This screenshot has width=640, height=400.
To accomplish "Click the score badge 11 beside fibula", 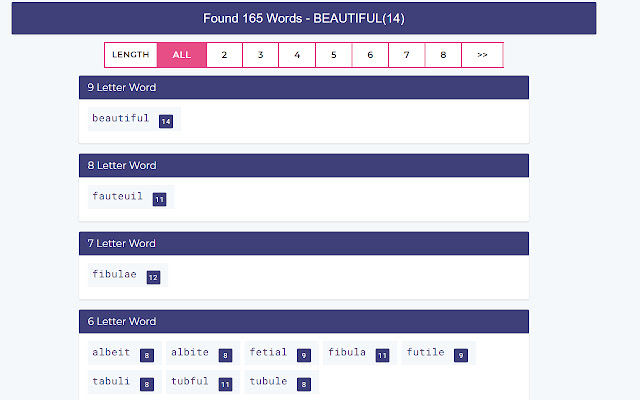I will [x=382, y=355].
